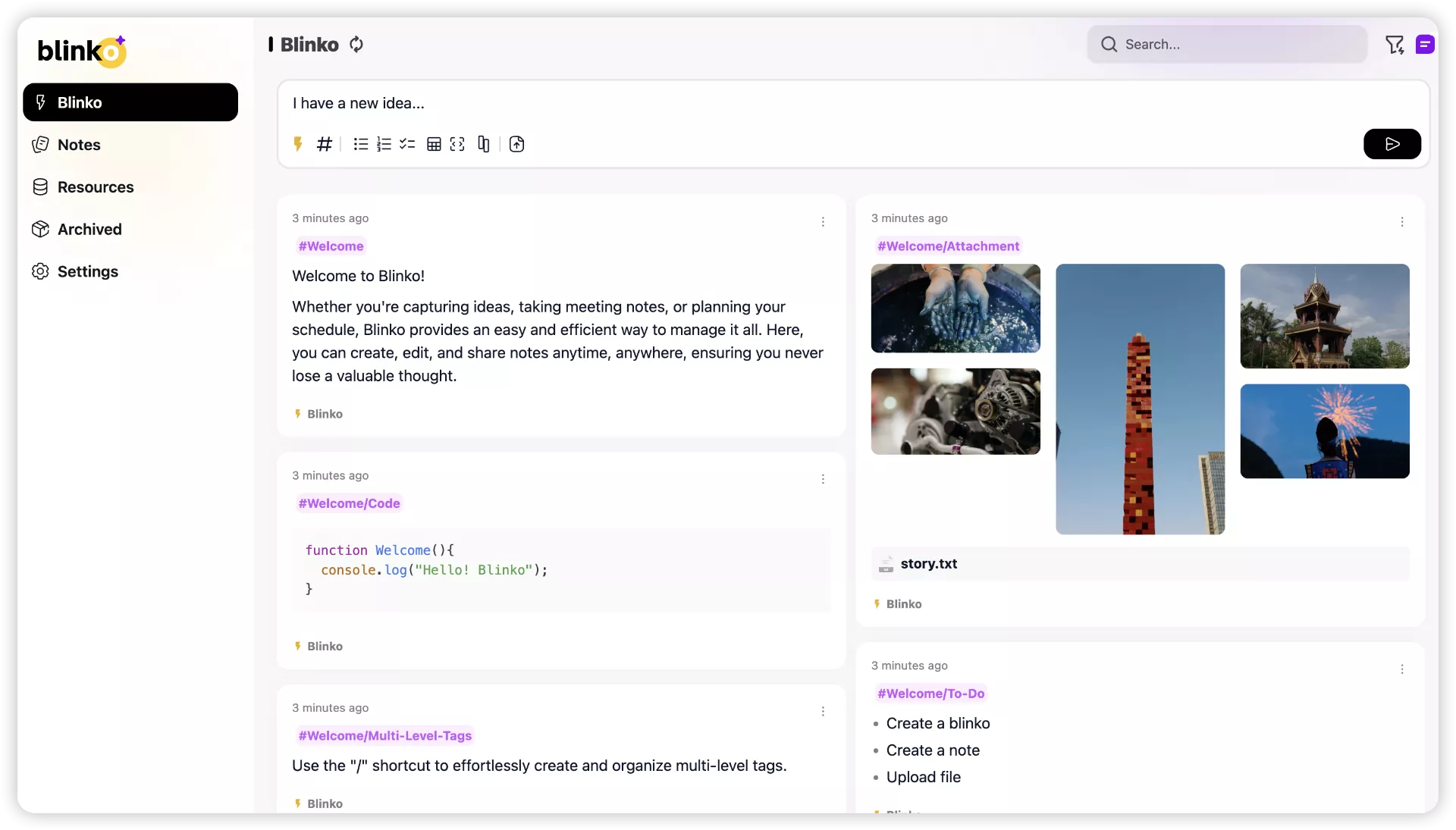Click the code block in Welcome/Code note
The image size is (1456, 830).
point(561,570)
